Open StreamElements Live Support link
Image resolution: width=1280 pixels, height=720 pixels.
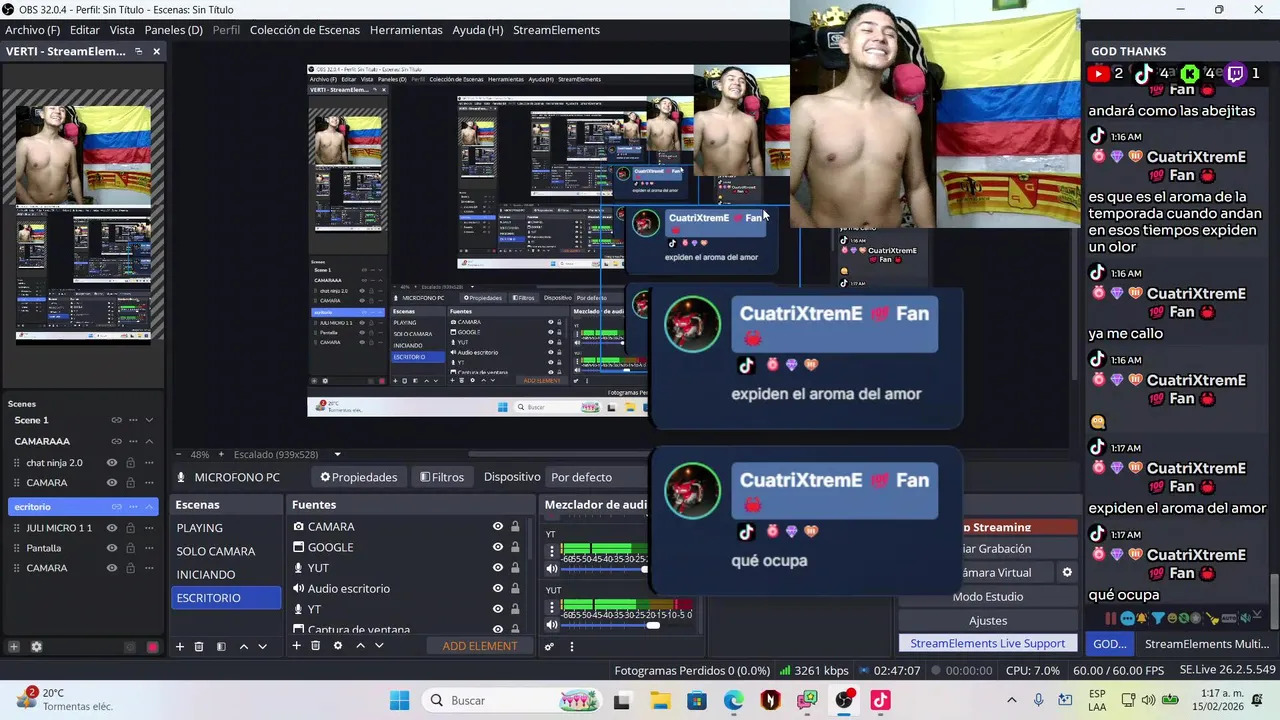[988, 644]
